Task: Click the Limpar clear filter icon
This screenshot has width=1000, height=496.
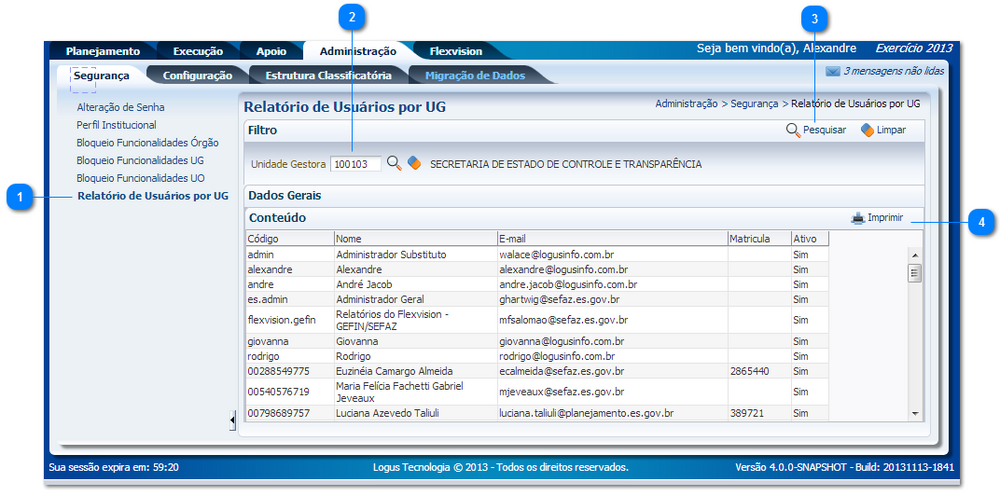Action: [x=867, y=130]
